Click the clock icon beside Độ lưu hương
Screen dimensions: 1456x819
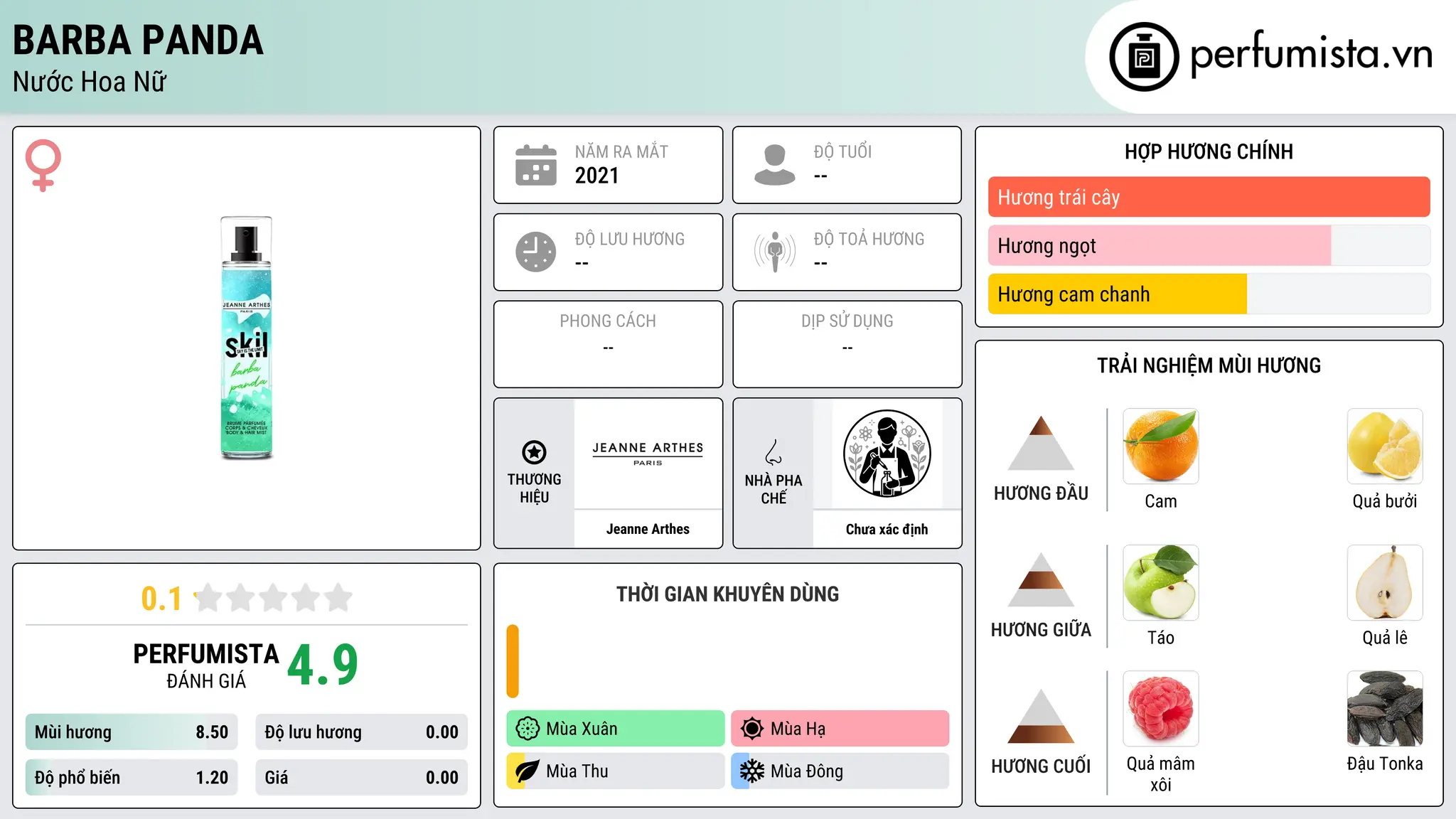[x=535, y=252]
